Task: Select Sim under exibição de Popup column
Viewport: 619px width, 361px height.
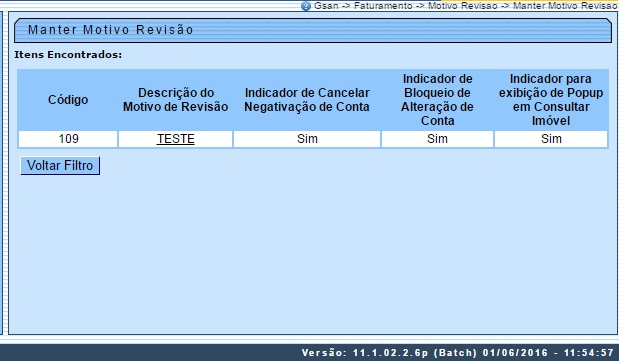Action: tap(551, 139)
